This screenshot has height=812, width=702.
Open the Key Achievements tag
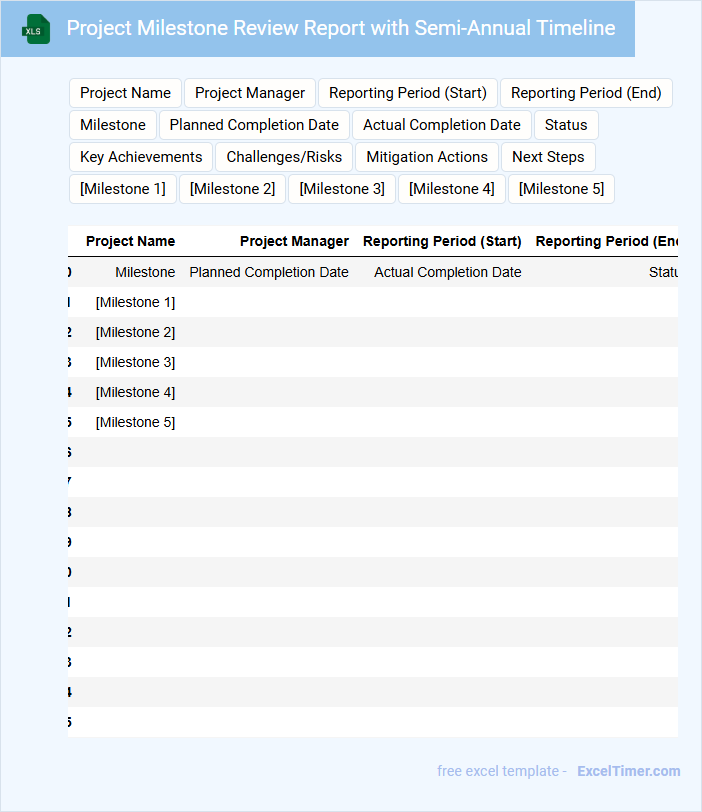pyautogui.click(x=141, y=157)
